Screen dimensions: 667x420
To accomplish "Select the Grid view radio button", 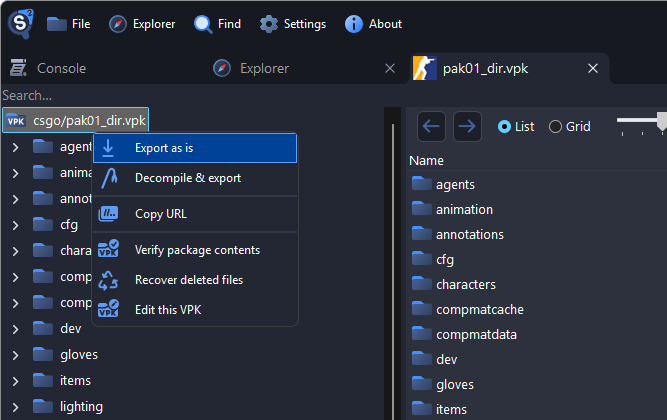I will (x=555, y=126).
